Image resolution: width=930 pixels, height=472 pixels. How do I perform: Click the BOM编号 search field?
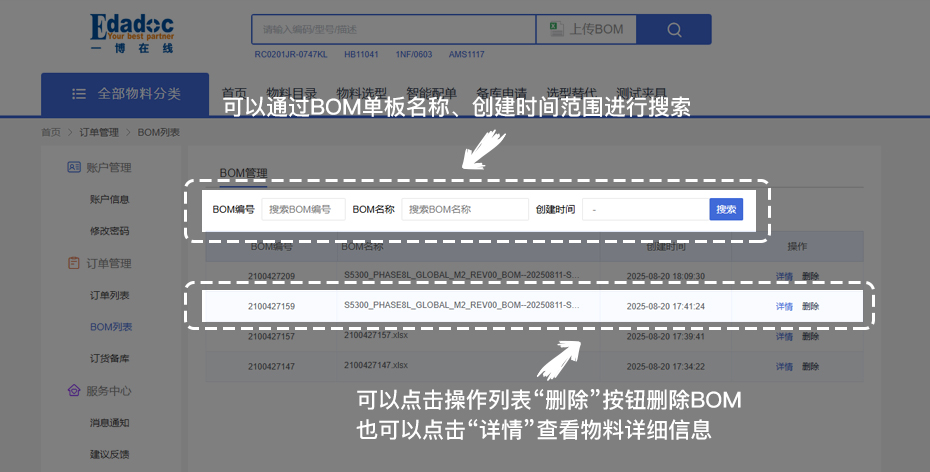[x=303, y=209]
